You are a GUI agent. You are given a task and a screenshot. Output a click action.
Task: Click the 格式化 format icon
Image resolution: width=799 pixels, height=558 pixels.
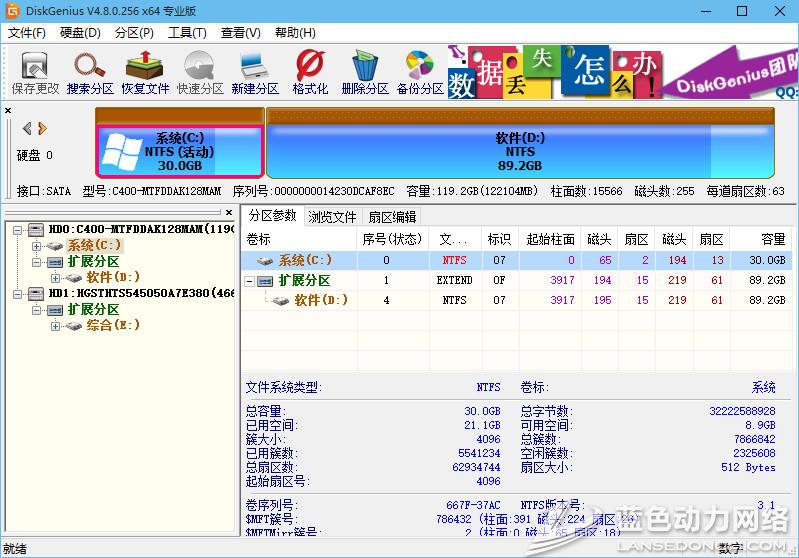pos(310,73)
